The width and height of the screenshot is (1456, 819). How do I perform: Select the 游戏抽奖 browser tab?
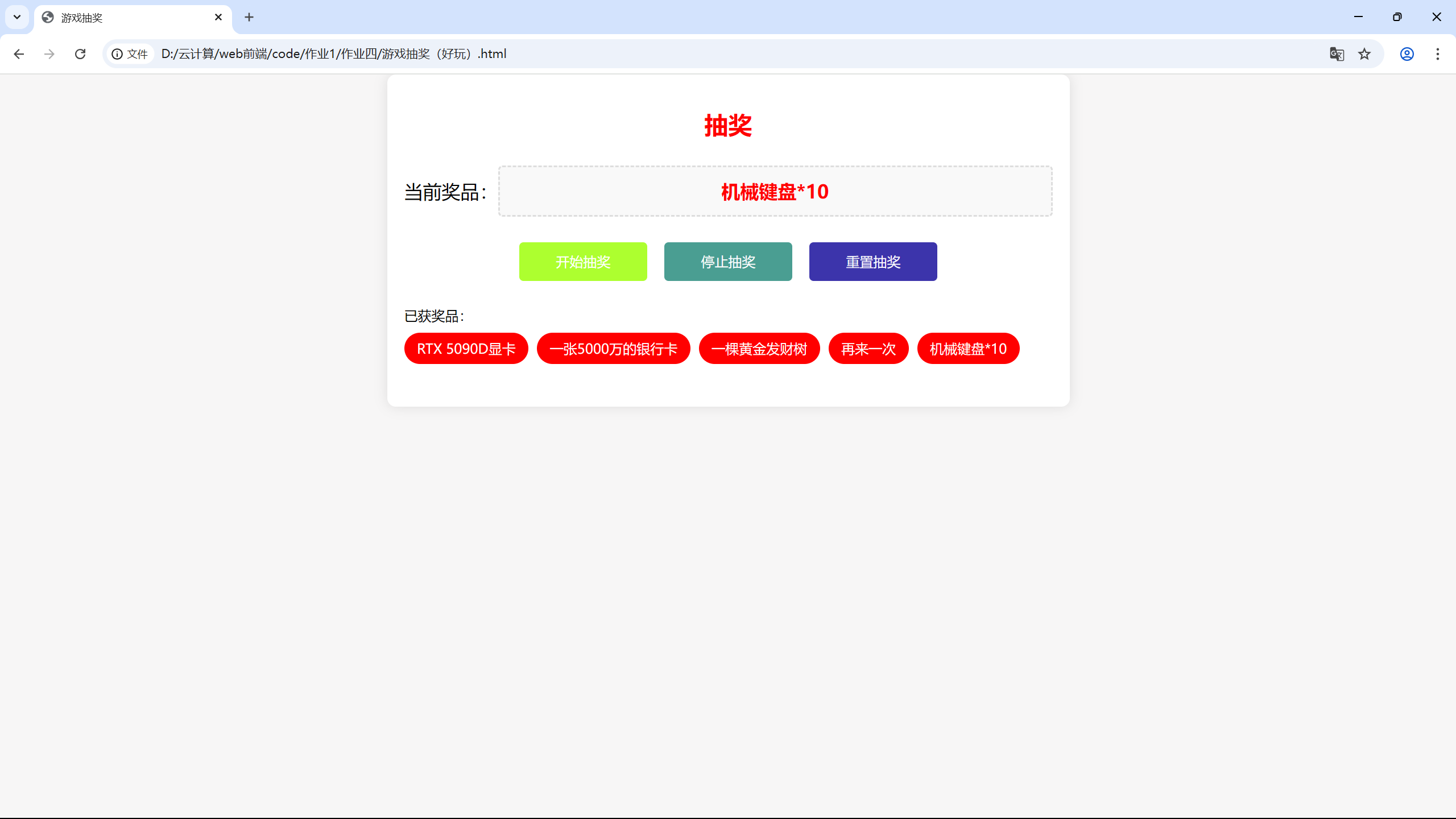[x=133, y=18]
